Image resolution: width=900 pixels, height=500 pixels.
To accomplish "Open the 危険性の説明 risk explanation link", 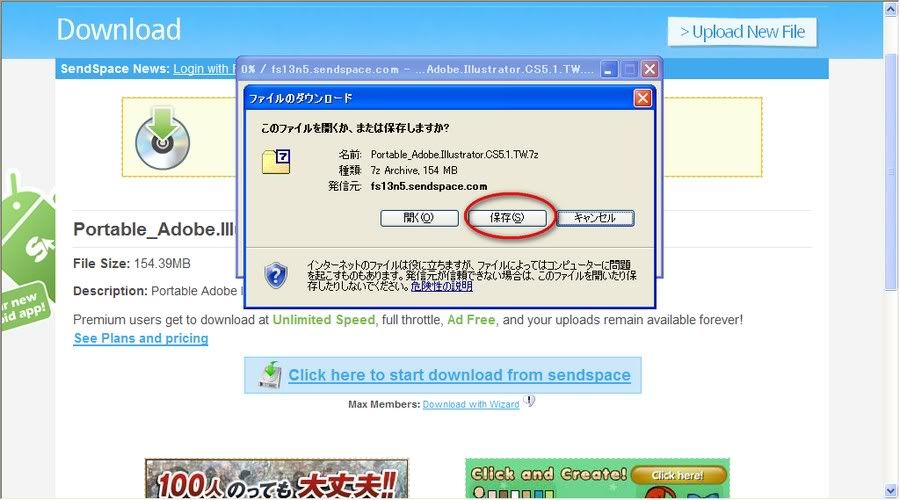I will click(x=441, y=286).
